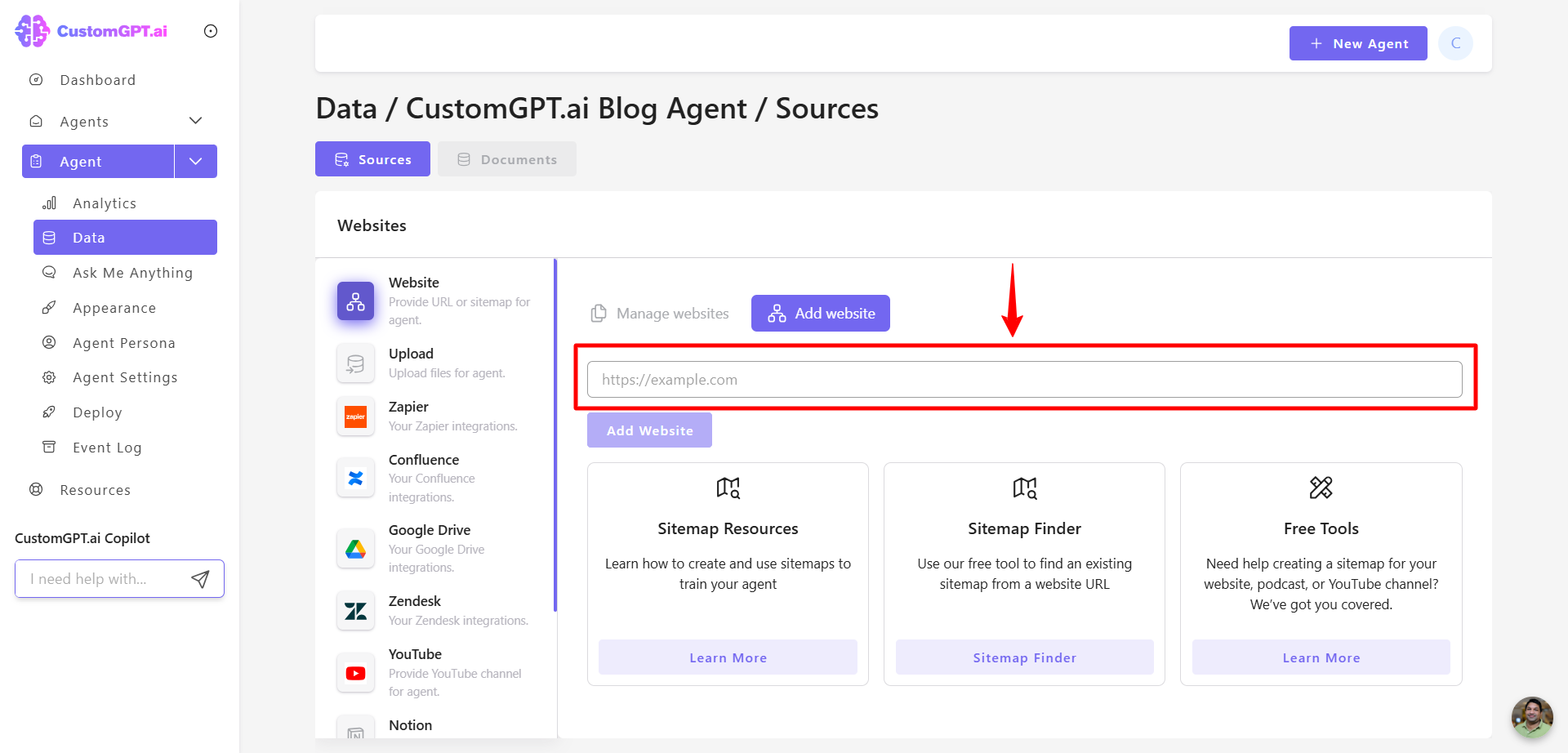Select the Confluence integration icon
This screenshot has width=1568, height=753.
tap(355, 478)
